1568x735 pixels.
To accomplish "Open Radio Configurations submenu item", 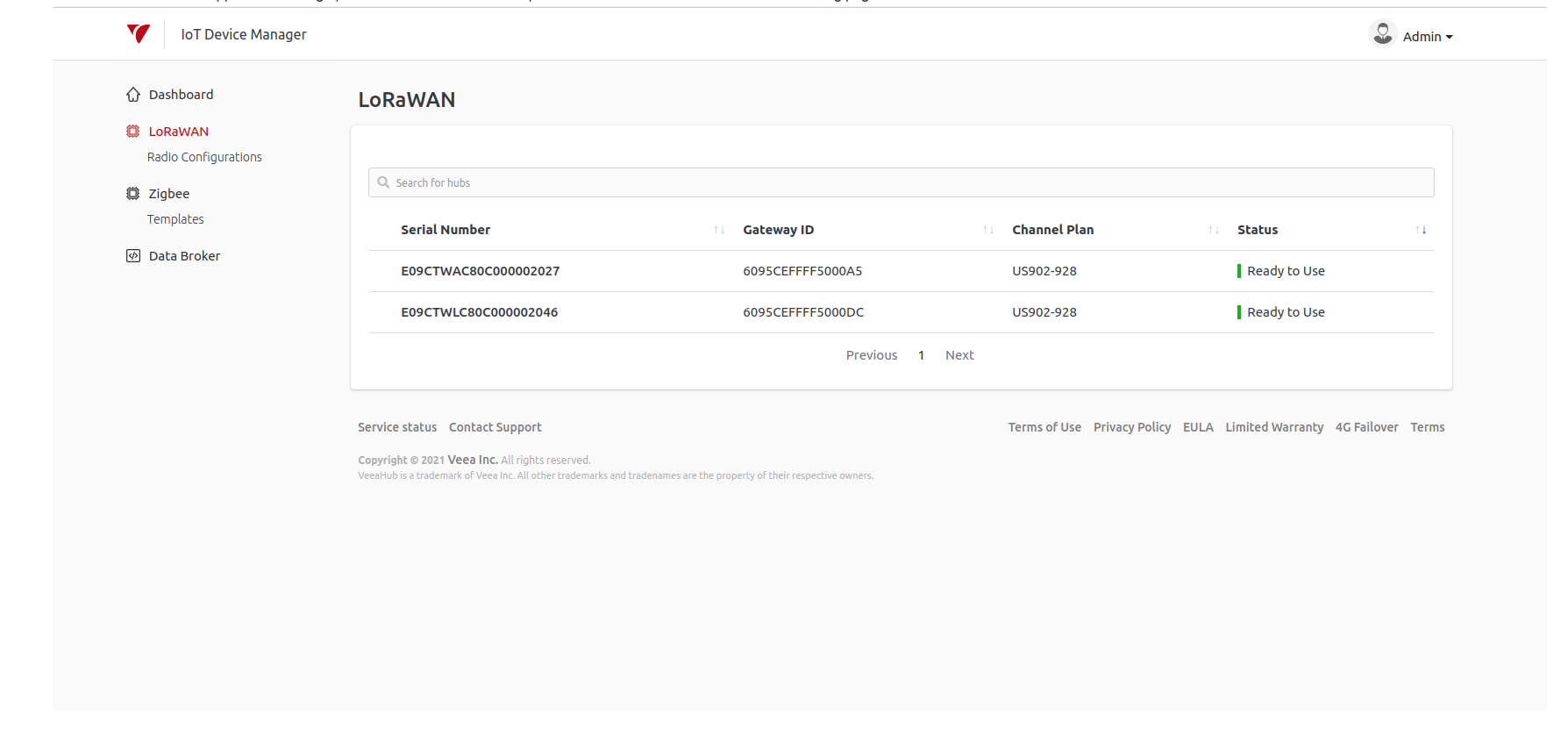I will [204, 157].
